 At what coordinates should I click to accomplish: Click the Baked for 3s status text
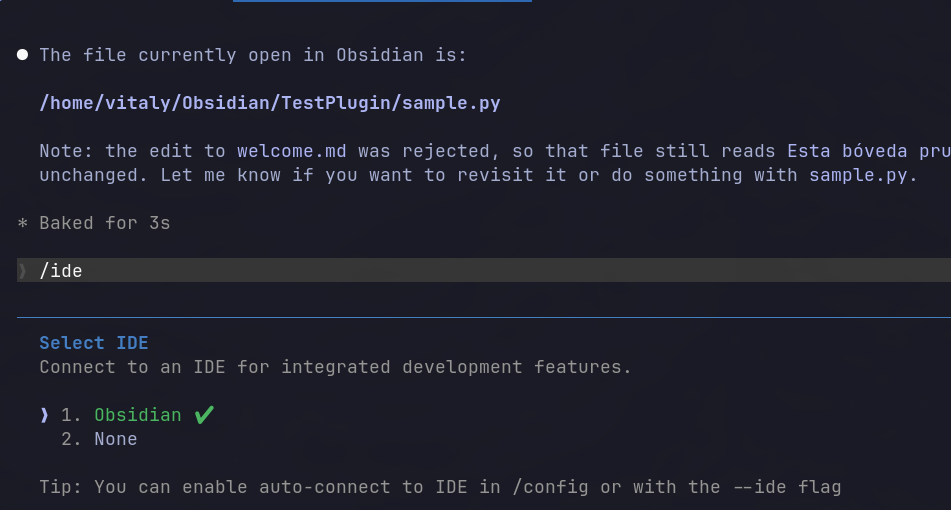pos(105,223)
